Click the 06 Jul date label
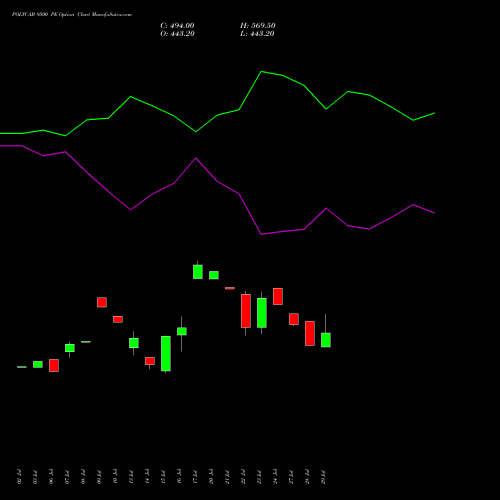500x500 pixels. point(51,477)
